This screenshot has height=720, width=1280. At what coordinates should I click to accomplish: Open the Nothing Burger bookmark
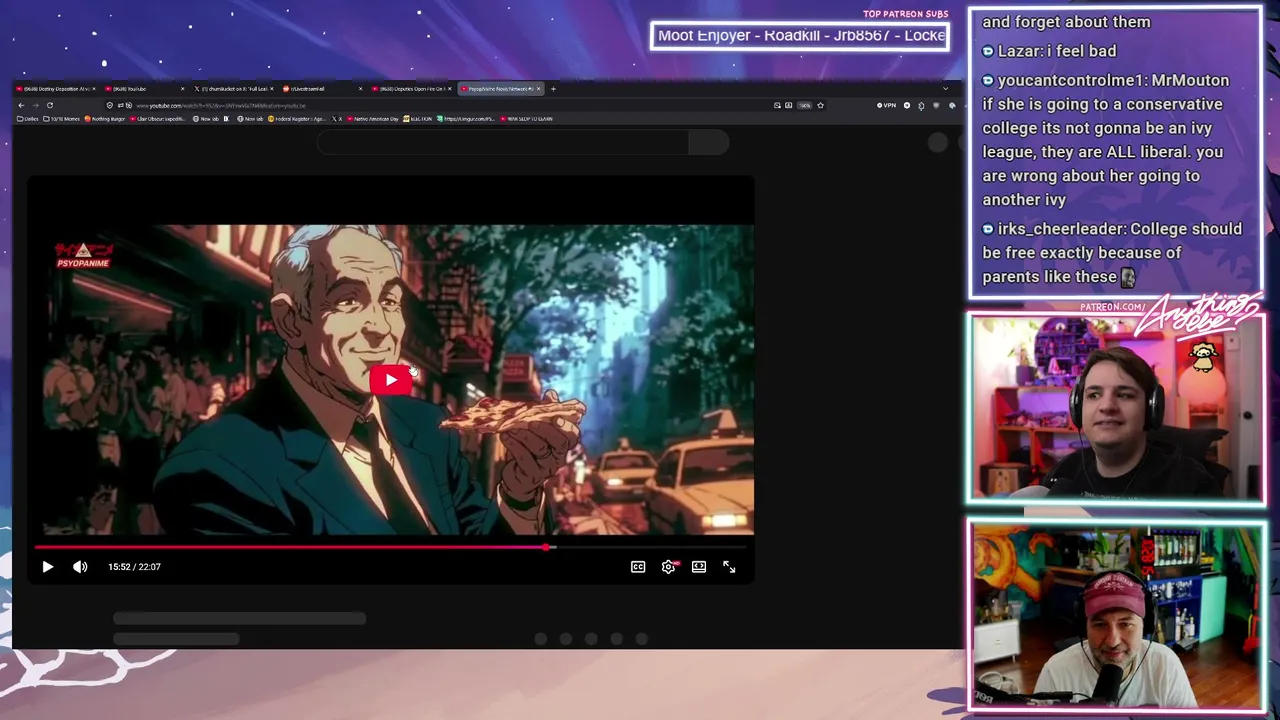click(x=106, y=119)
